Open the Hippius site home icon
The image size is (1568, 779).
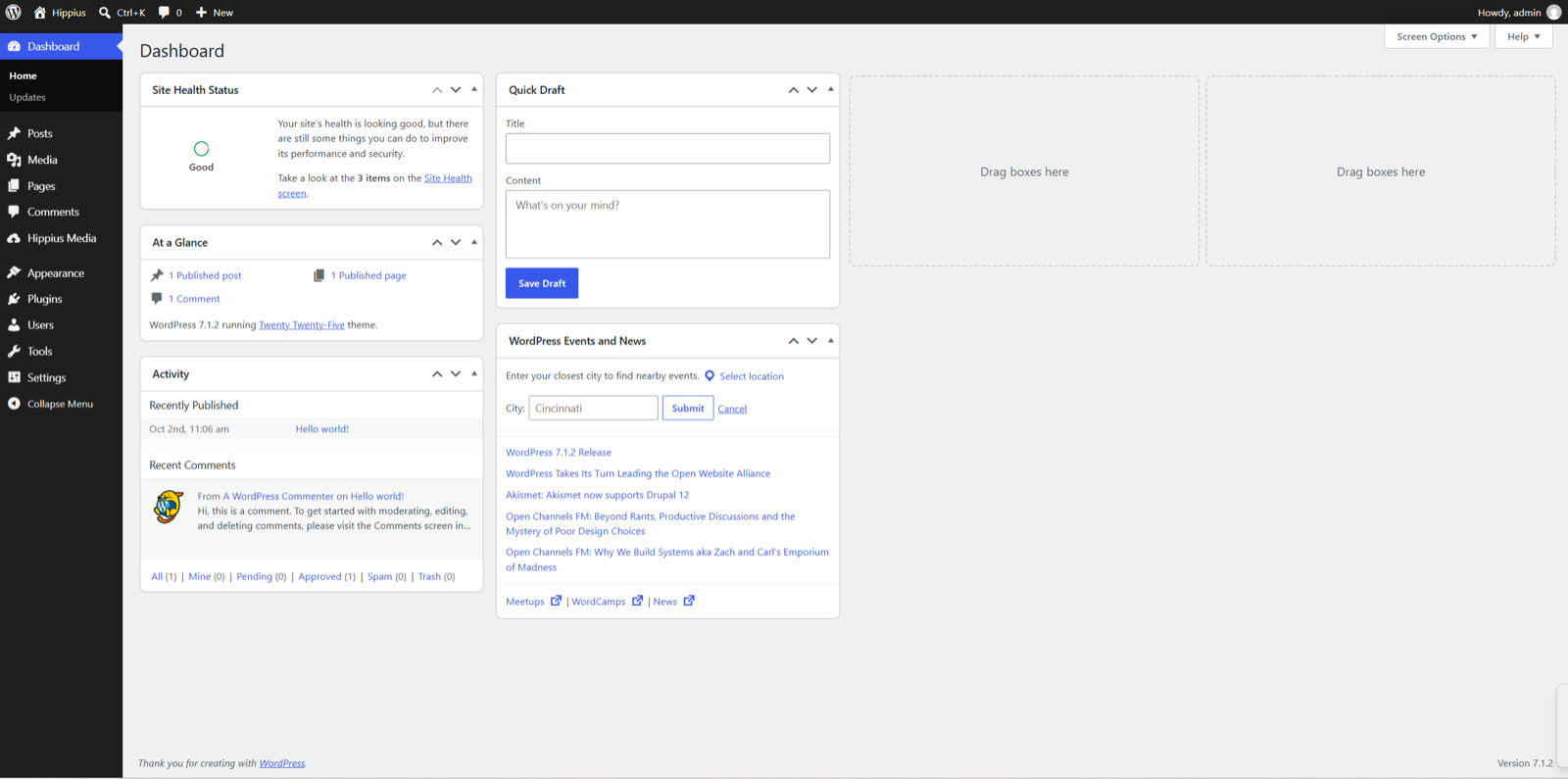pos(40,13)
